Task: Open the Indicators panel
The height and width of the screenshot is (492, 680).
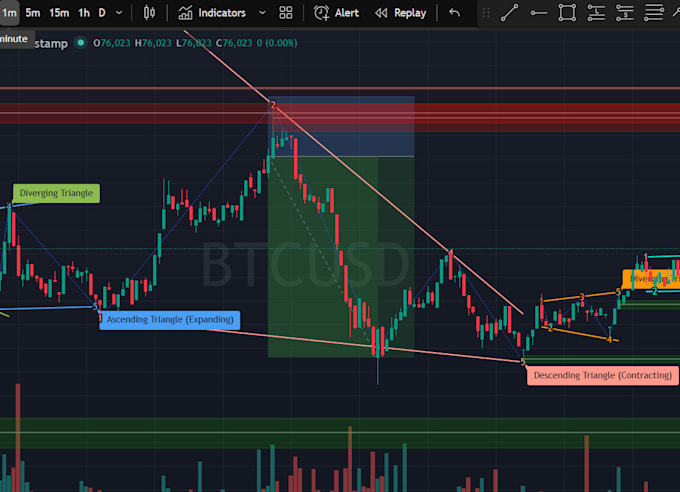Action: tap(212, 13)
